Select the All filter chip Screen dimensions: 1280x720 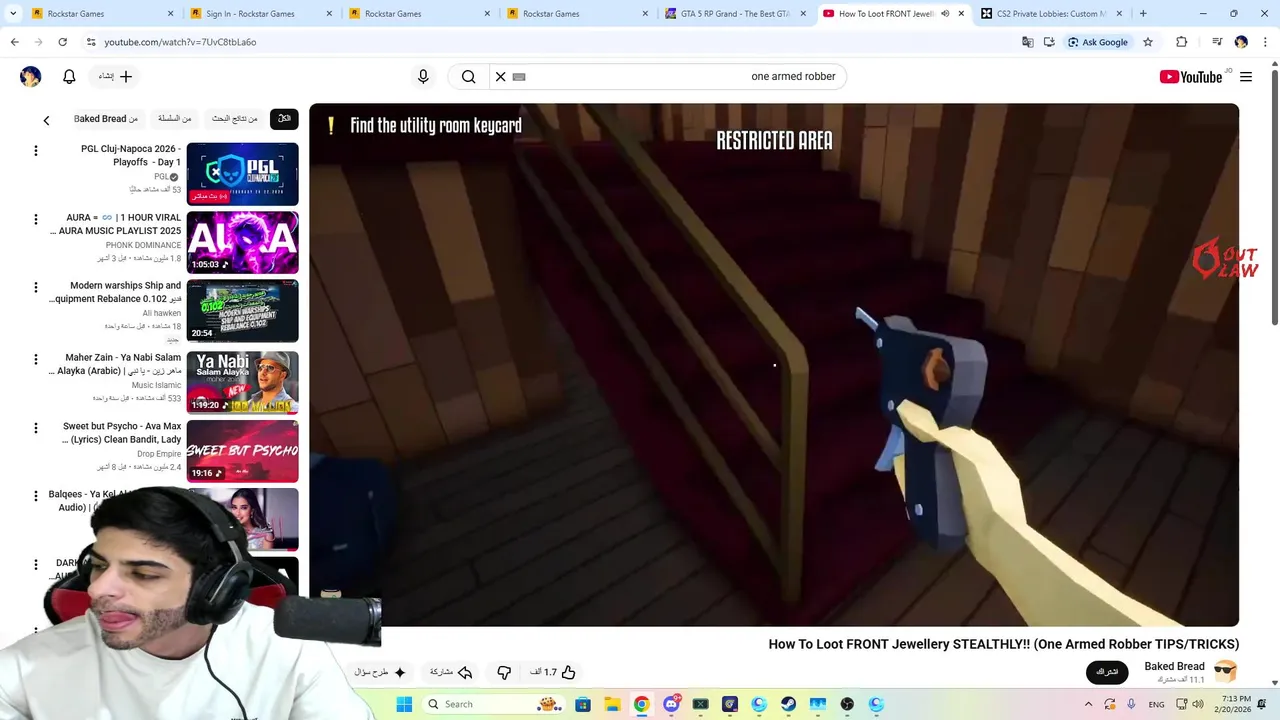click(284, 118)
